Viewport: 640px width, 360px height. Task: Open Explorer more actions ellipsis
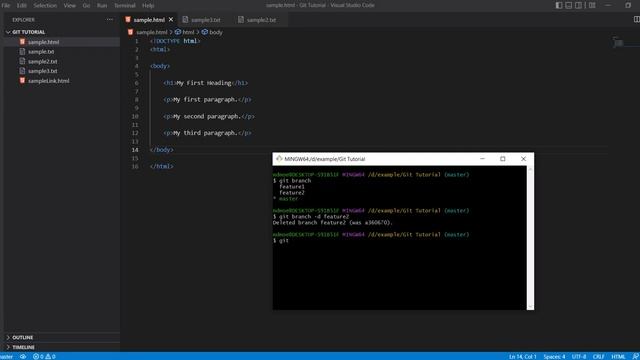tap(110, 19)
